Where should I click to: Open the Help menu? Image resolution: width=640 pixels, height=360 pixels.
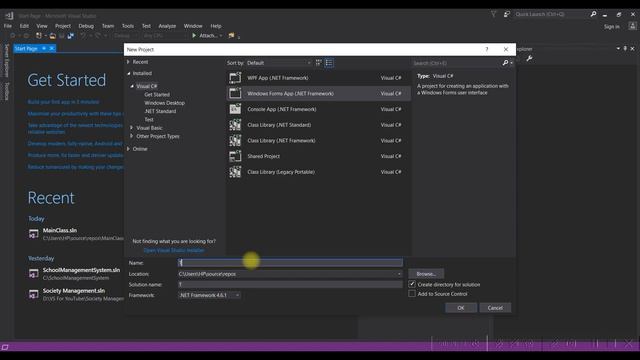pyautogui.click(x=216, y=26)
